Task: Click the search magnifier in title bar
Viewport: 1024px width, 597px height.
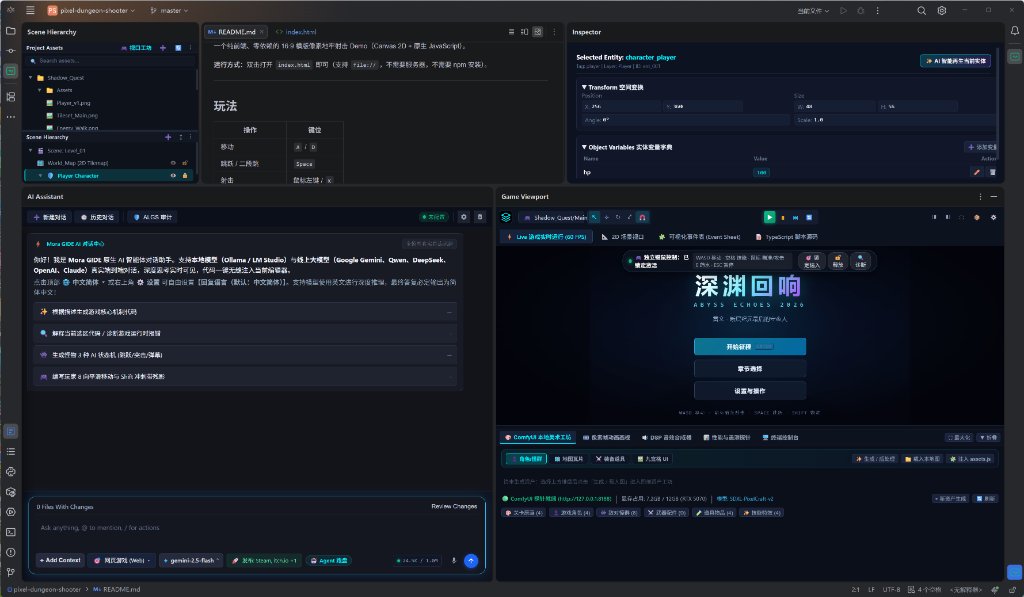Action: (921, 10)
